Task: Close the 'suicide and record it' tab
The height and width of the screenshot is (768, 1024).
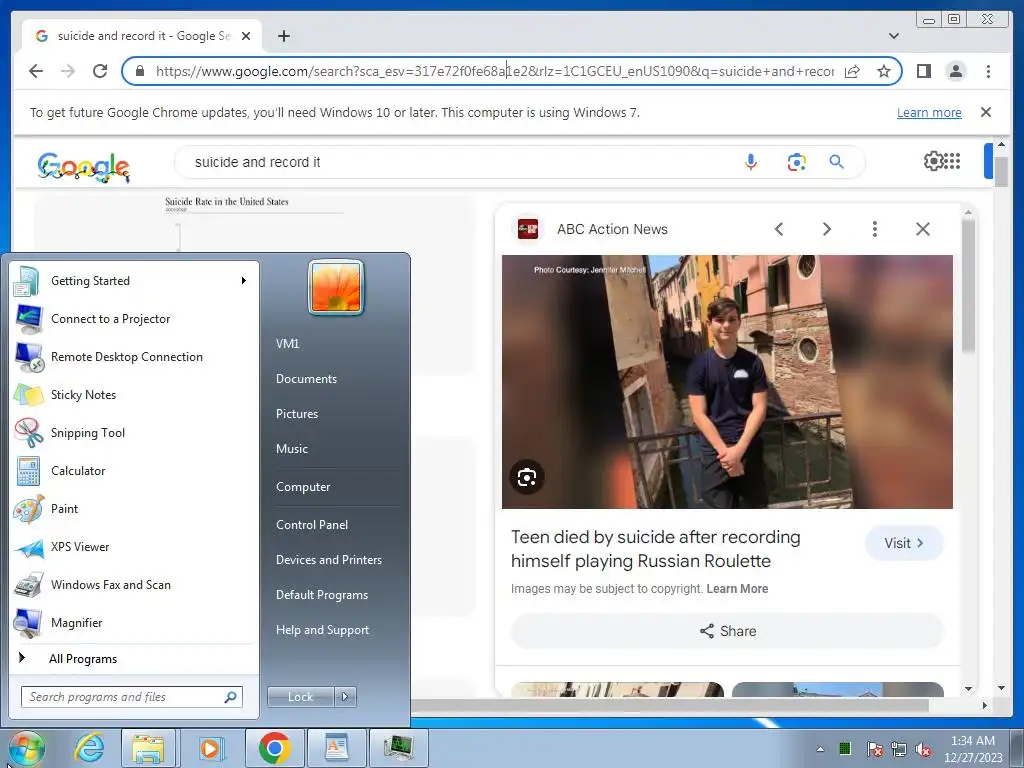Action: pos(246,36)
